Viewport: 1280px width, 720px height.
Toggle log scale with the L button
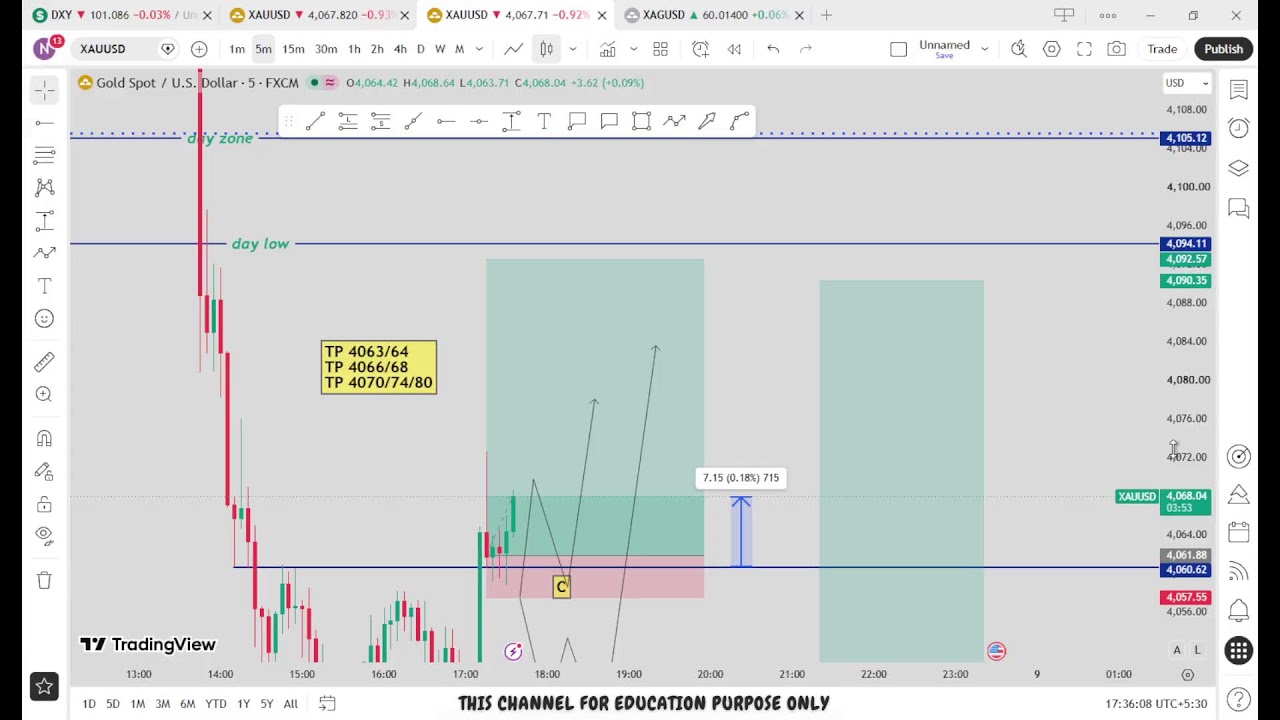[x=1197, y=651]
